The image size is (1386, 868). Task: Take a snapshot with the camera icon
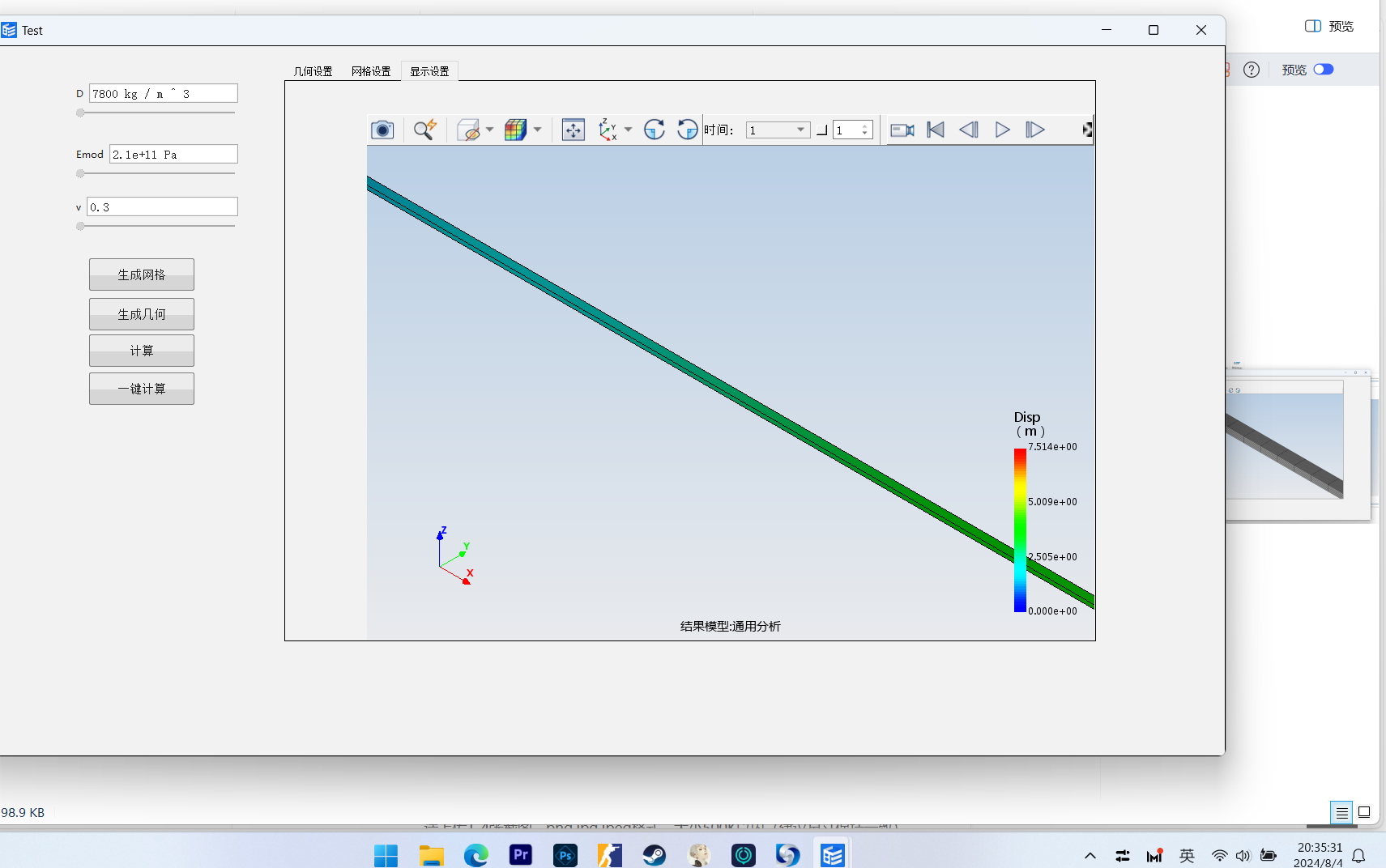click(382, 130)
